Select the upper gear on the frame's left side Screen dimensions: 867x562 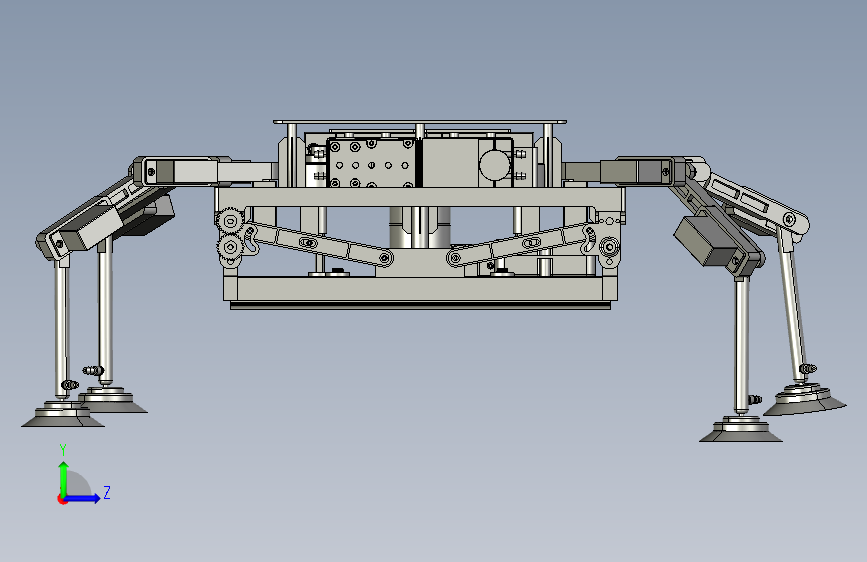[x=231, y=222]
